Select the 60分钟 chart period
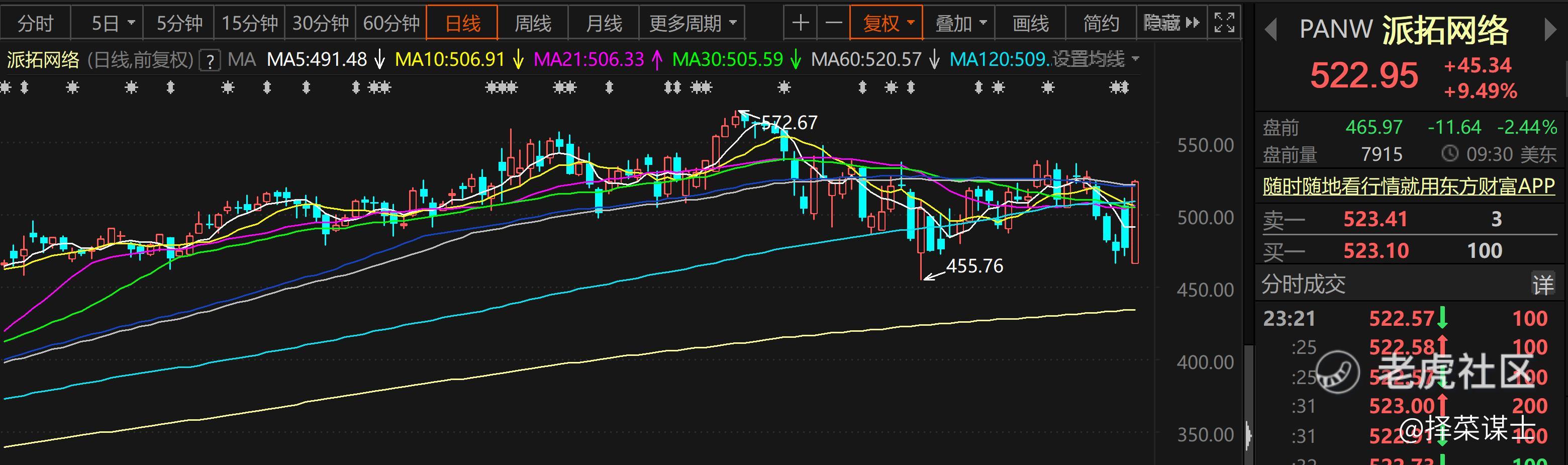 coord(391,23)
